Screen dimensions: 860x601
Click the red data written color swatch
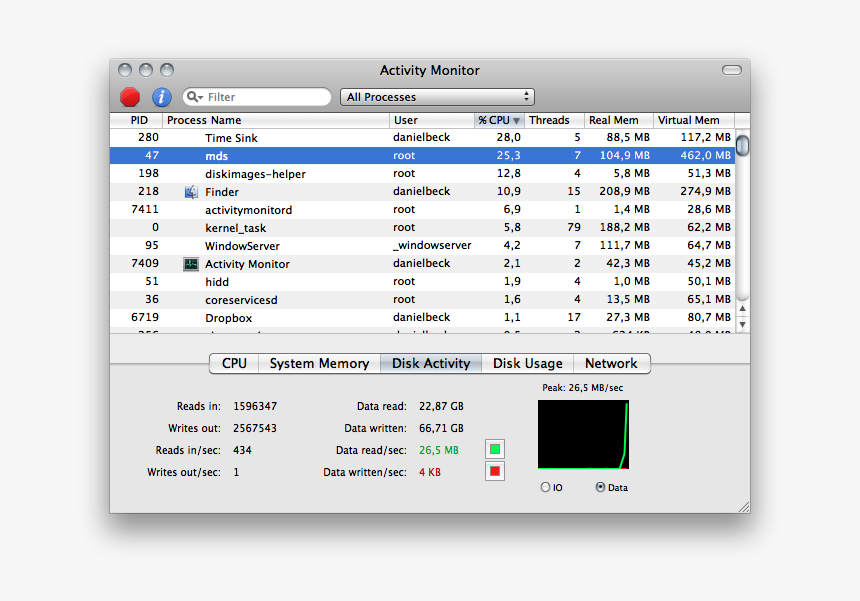495,471
